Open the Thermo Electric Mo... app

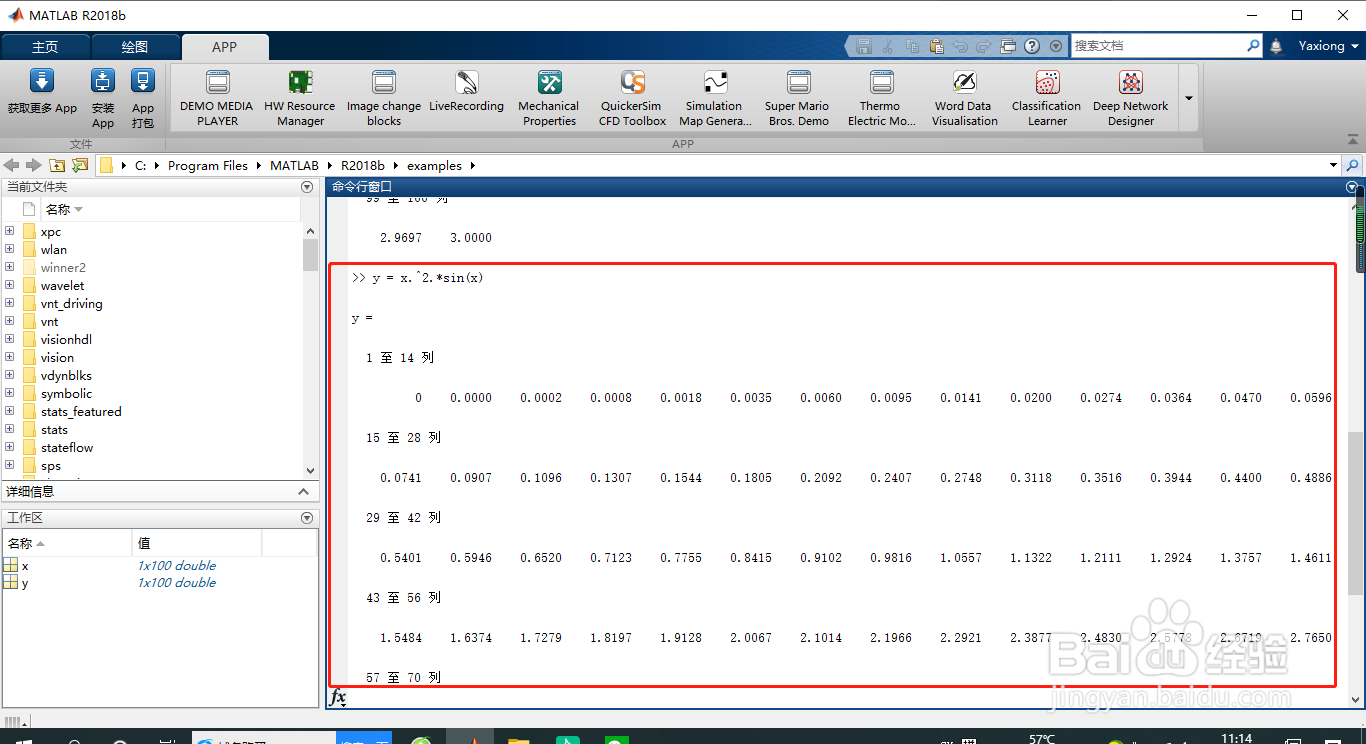881,98
